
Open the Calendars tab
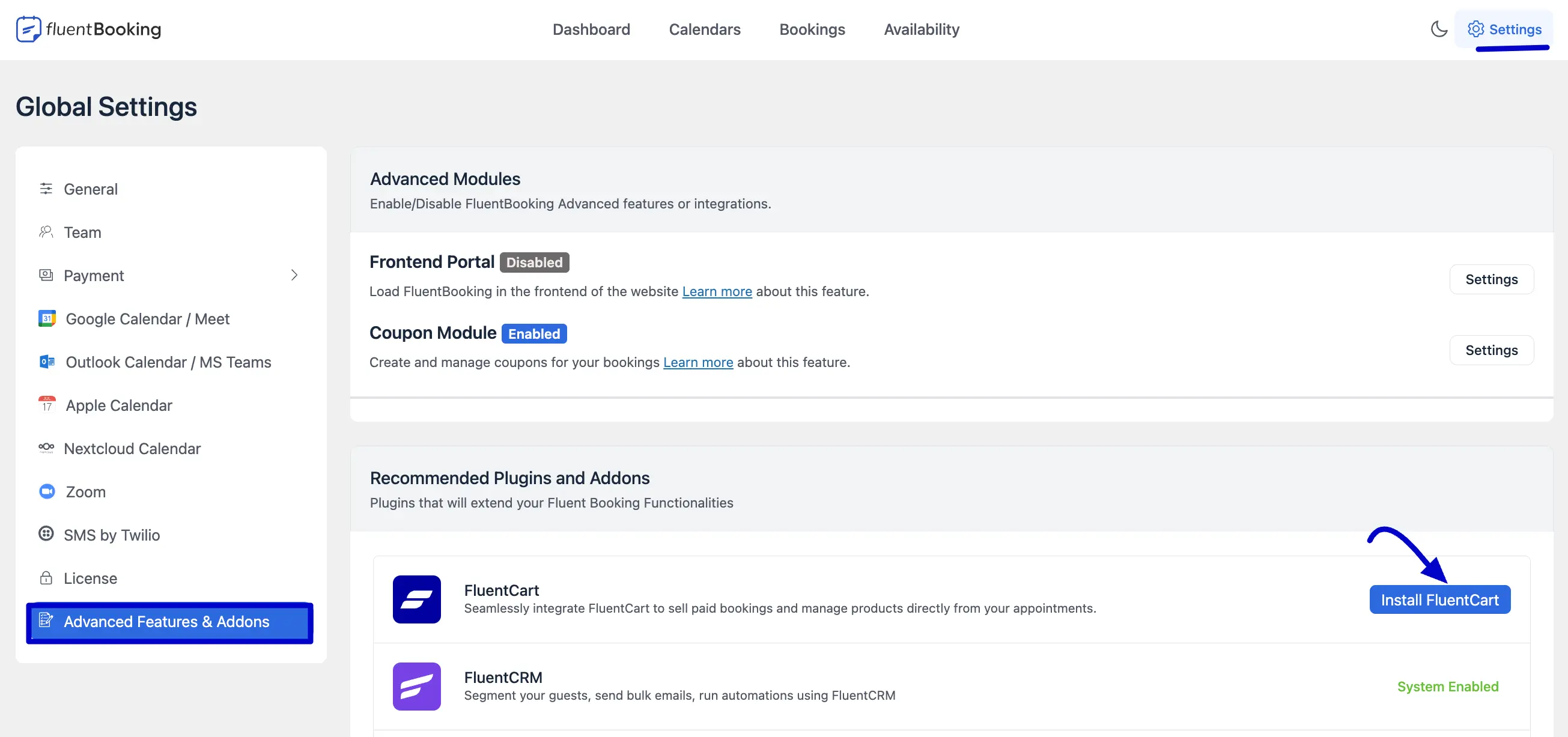[x=704, y=29]
